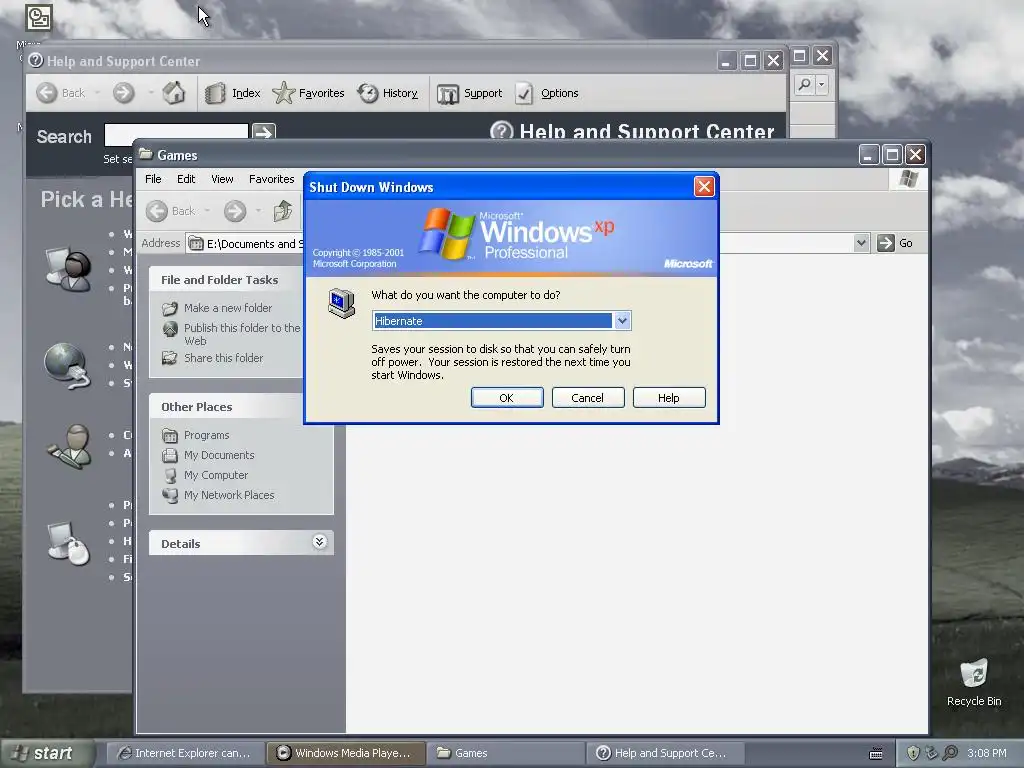Image resolution: width=1024 pixels, height=768 pixels.
Task: Click support person icon in Help topics
Action: [69, 268]
